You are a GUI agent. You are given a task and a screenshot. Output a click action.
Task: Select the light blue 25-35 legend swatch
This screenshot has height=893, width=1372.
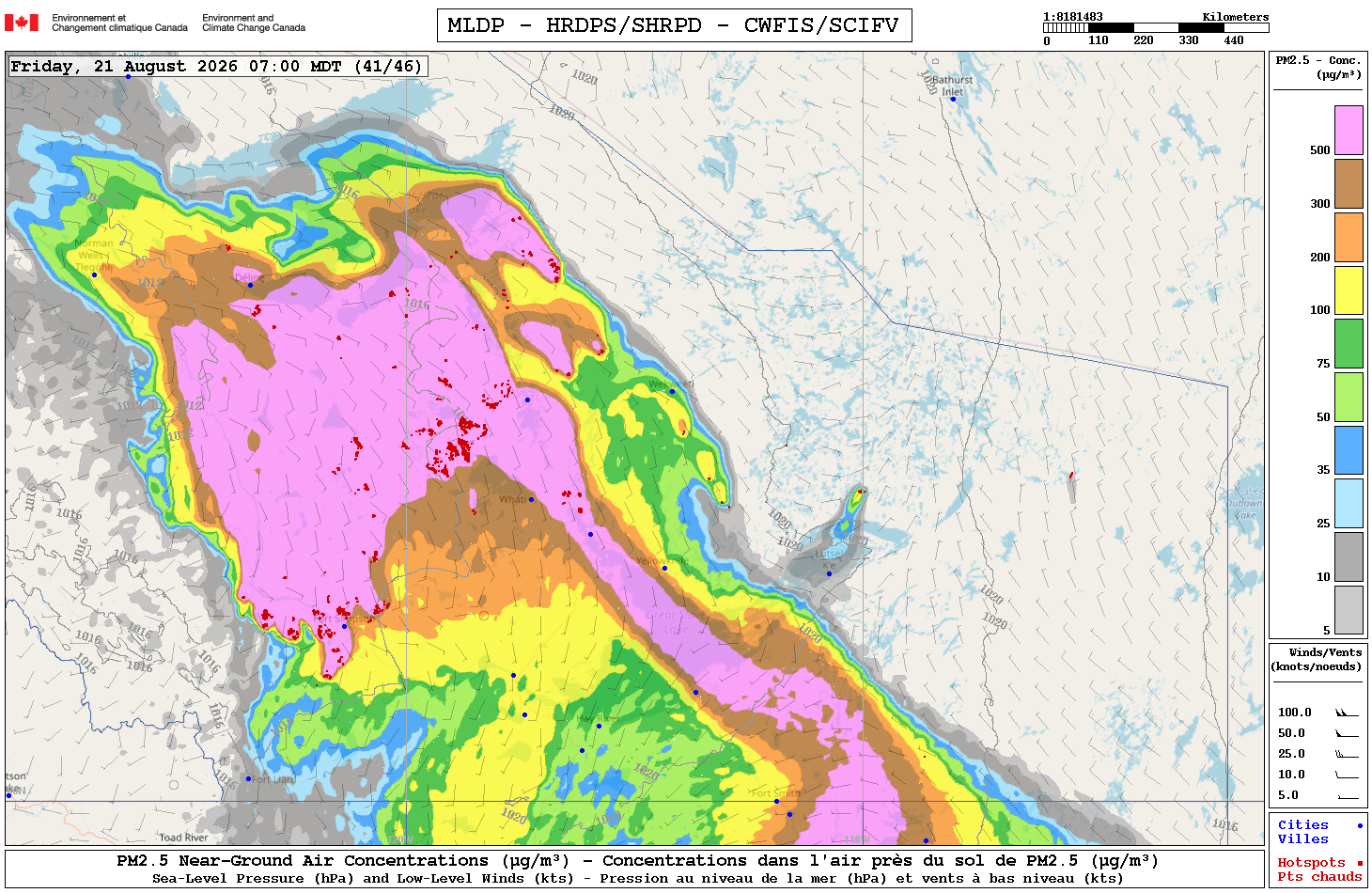coord(1349,504)
